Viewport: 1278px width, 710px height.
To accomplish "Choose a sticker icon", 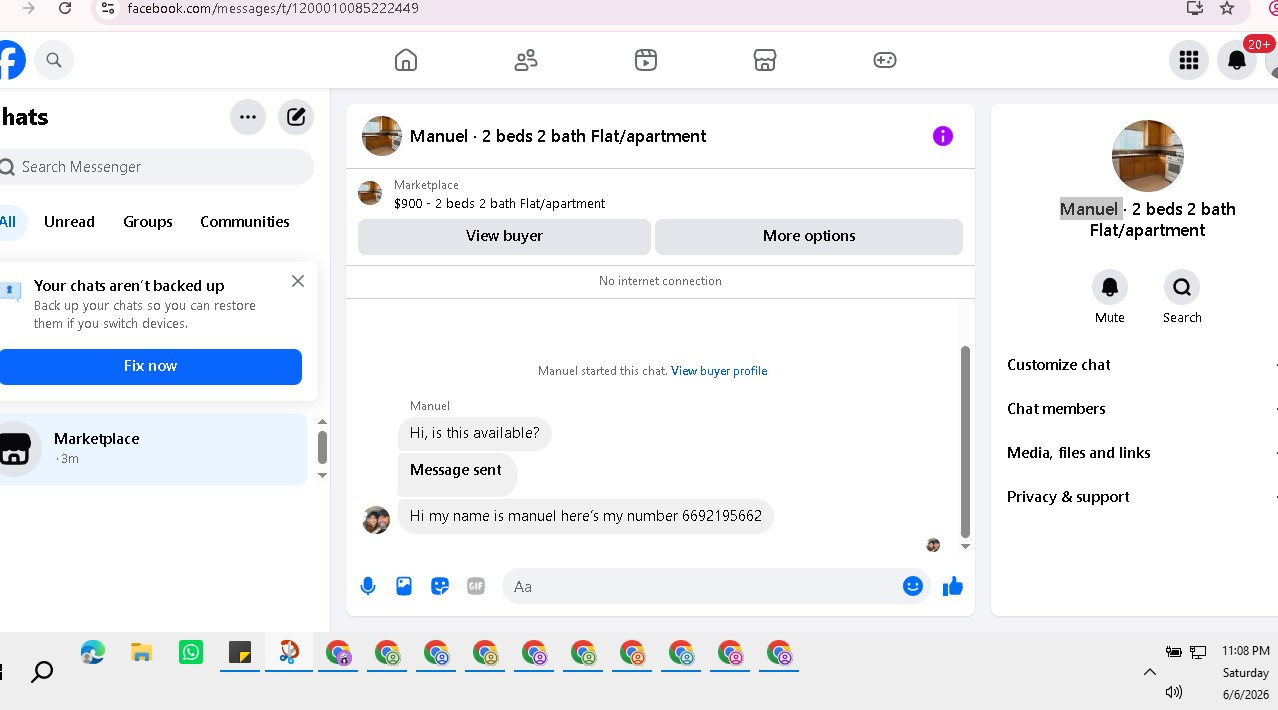I will tap(440, 586).
